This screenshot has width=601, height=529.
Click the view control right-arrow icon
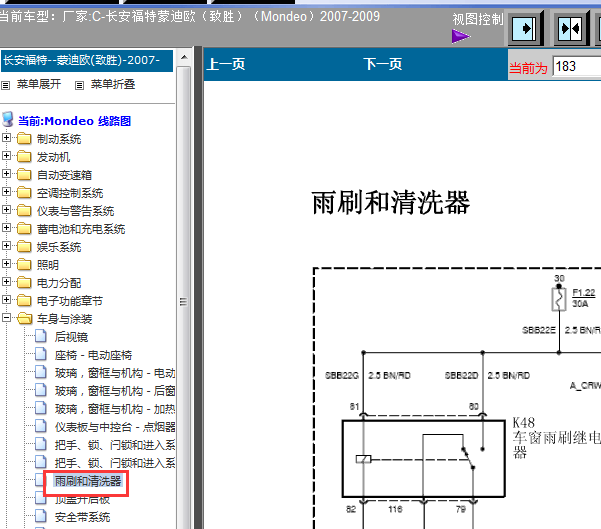[x=525, y=28]
